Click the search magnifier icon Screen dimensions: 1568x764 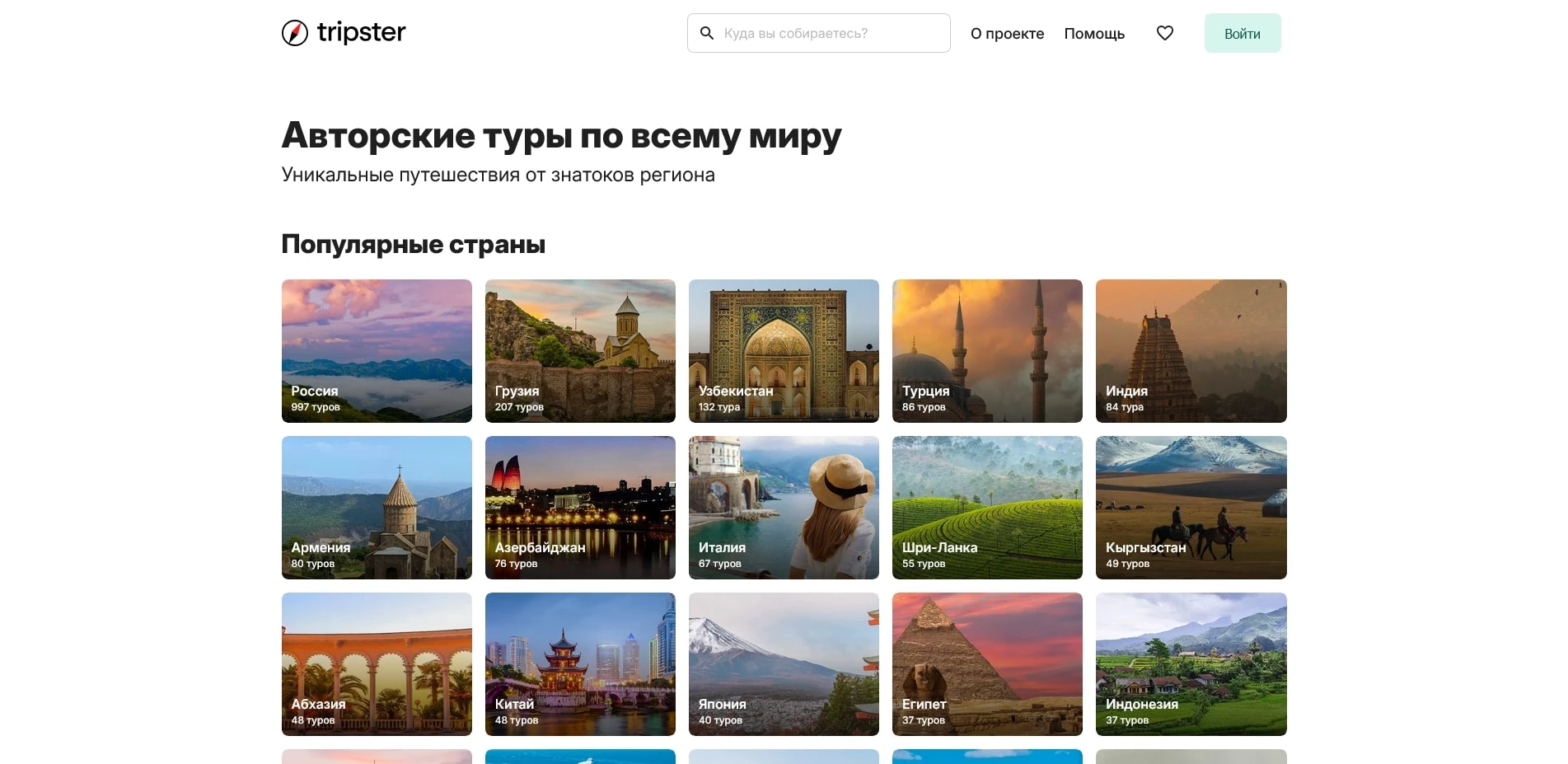tap(706, 33)
